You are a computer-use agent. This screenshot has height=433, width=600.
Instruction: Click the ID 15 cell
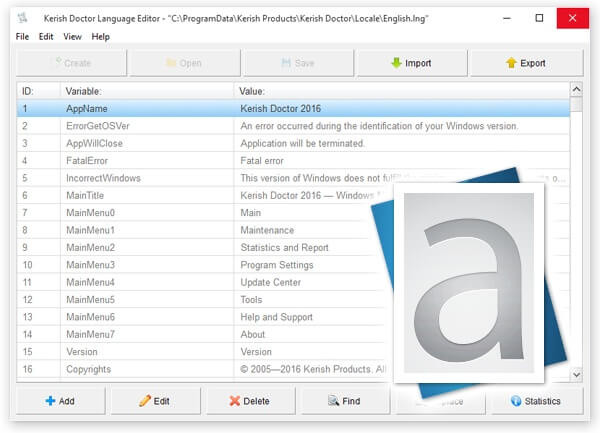point(38,352)
